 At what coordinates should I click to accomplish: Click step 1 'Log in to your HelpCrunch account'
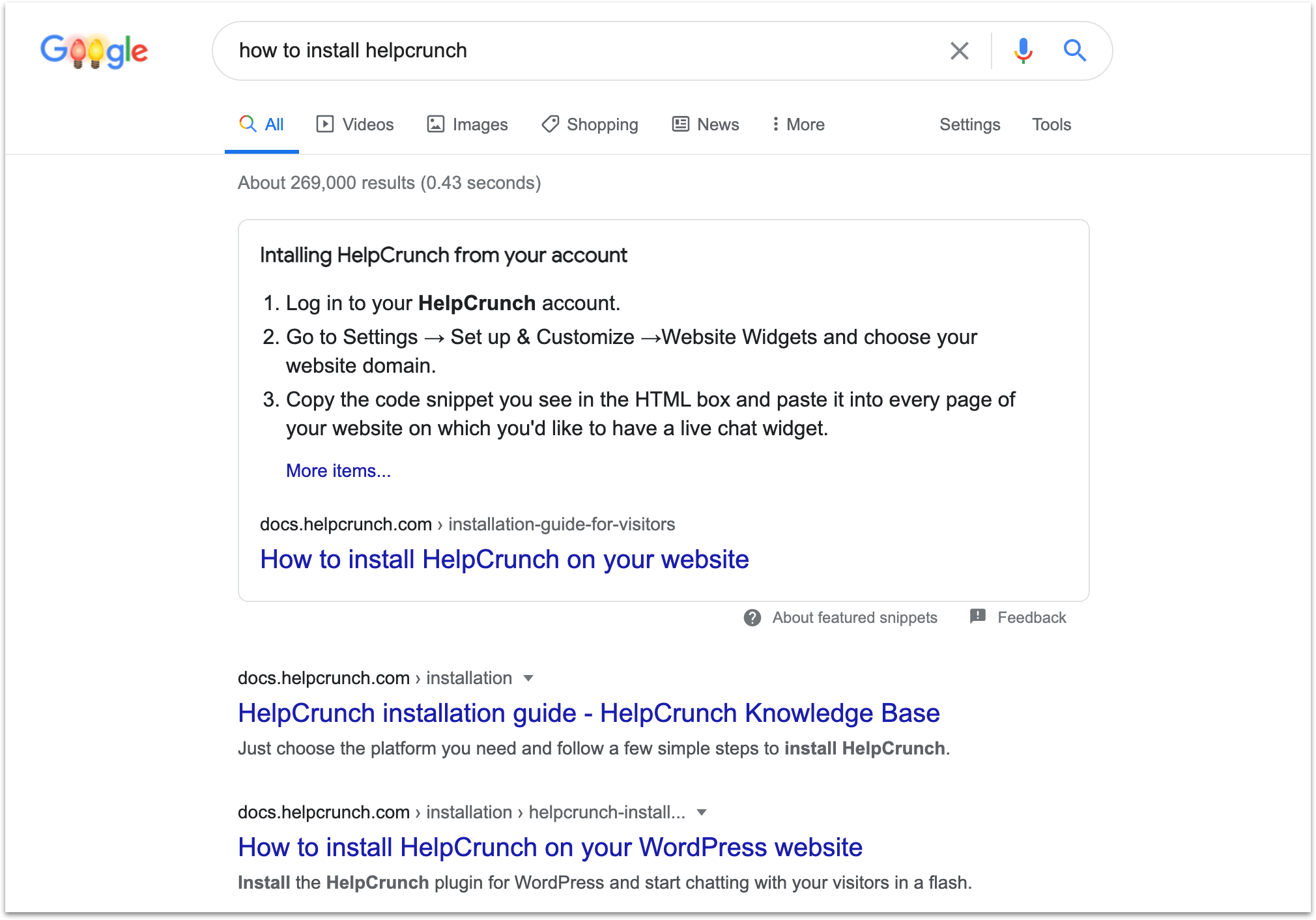point(453,303)
